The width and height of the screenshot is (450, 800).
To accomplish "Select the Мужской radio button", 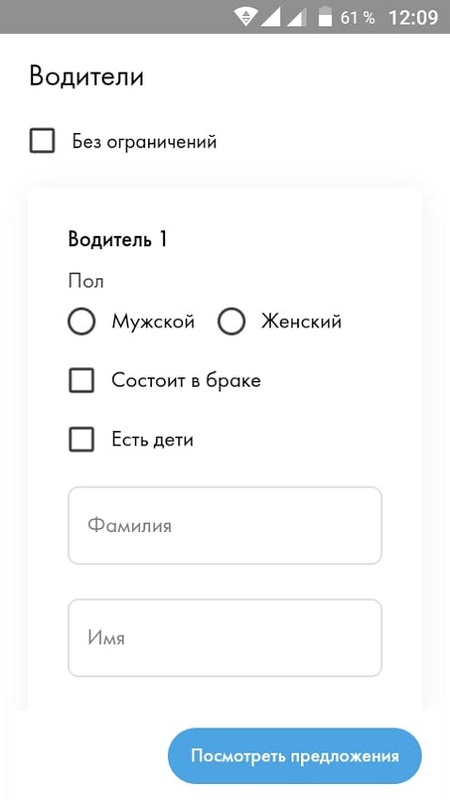I will 82,321.
